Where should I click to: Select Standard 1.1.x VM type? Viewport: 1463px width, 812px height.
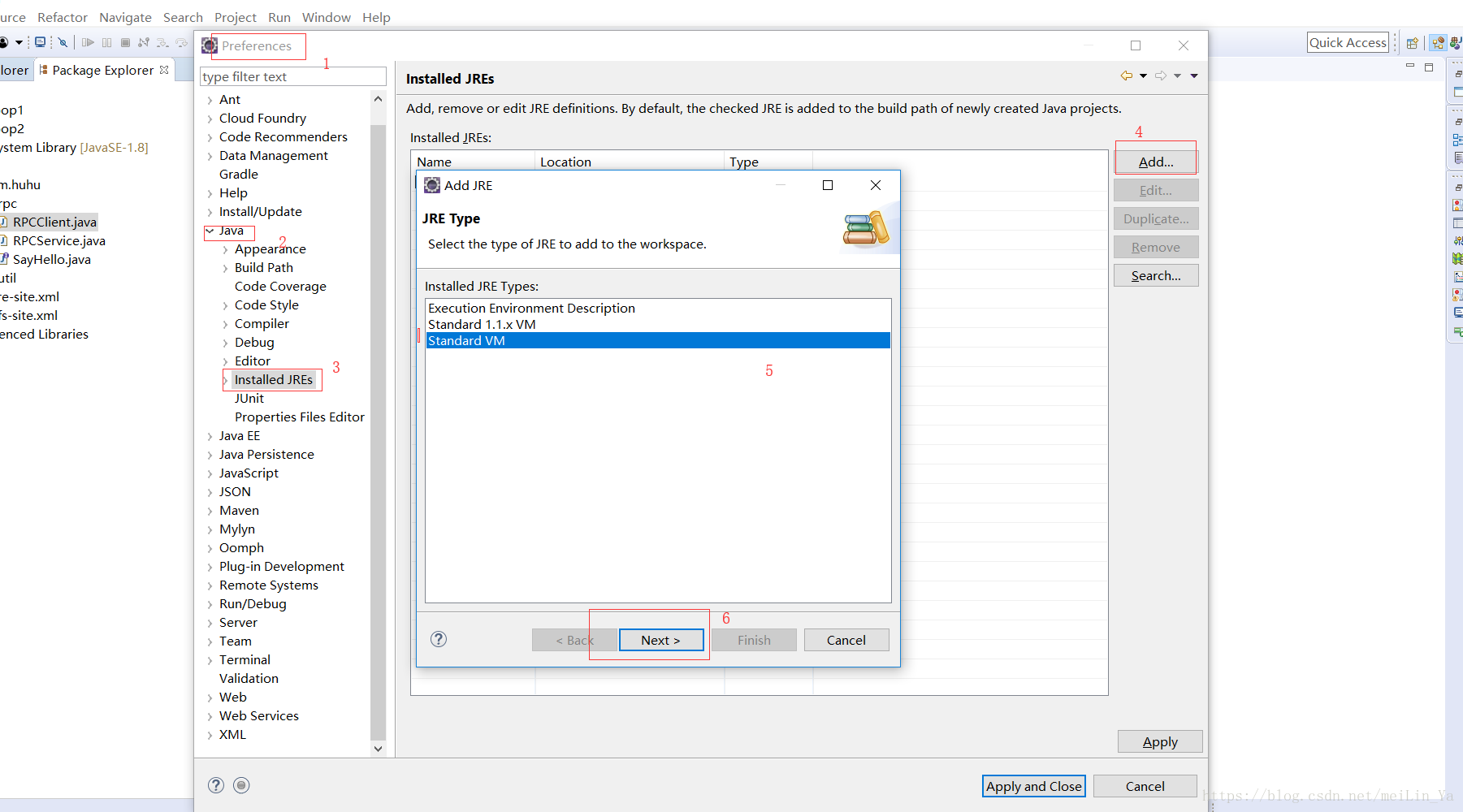click(658, 324)
